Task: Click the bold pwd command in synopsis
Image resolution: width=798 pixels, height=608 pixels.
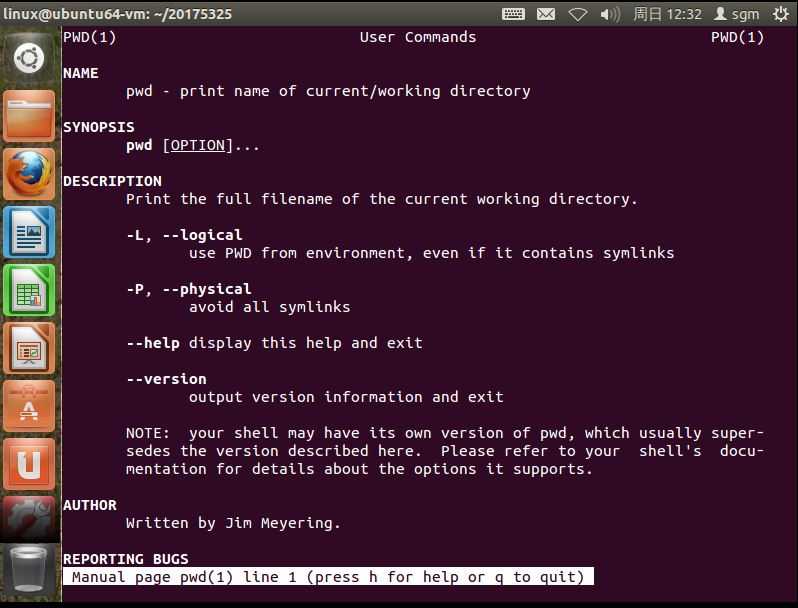Action: click(139, 146)
